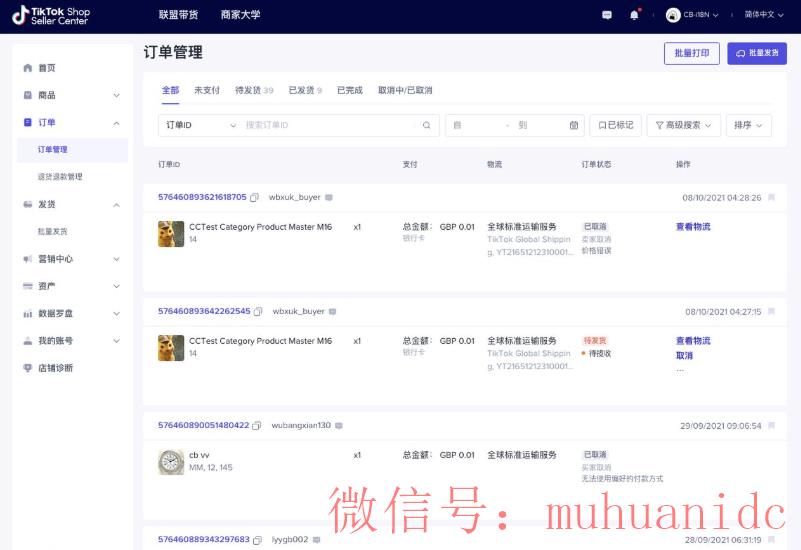Viewport: 801px width, 550px height.
Task: Open chat with the wbxuk_buyer 04:27:15 order
Action: click(333, 311)
